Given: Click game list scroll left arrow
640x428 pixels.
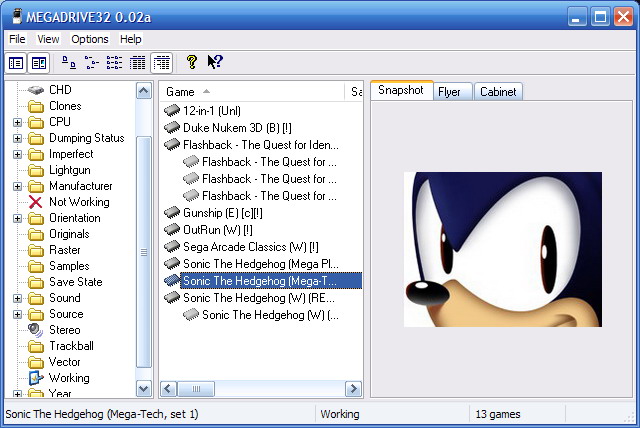Looking at the screenshot, I should point(169,389).
